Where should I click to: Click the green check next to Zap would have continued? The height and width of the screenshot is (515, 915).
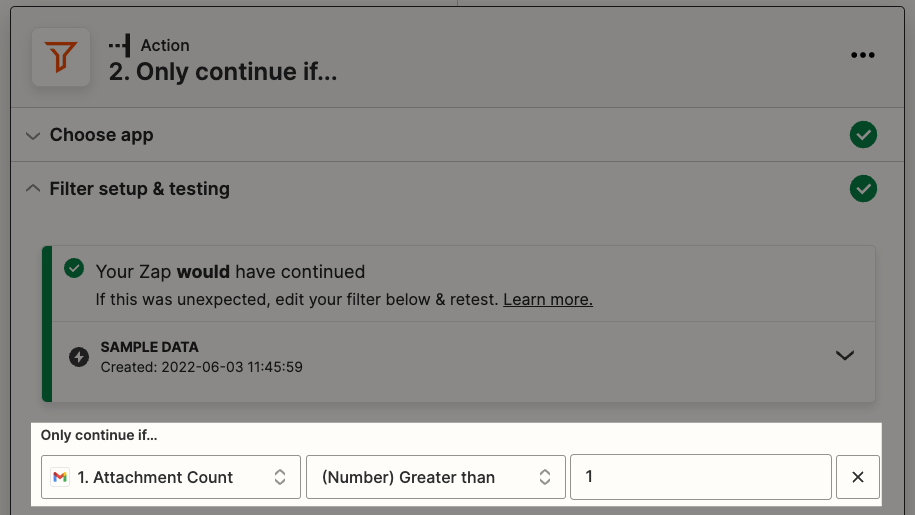tap(74, 268)
